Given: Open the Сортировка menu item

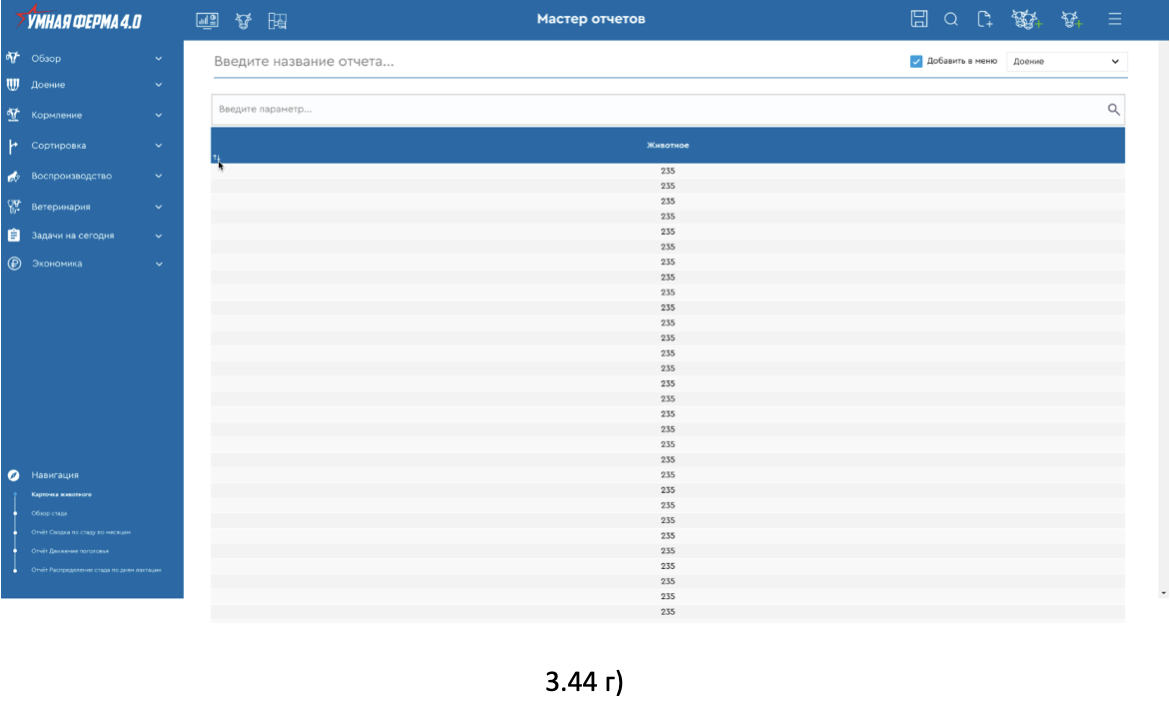Looking at the screenshot, I should coord(58,145).
